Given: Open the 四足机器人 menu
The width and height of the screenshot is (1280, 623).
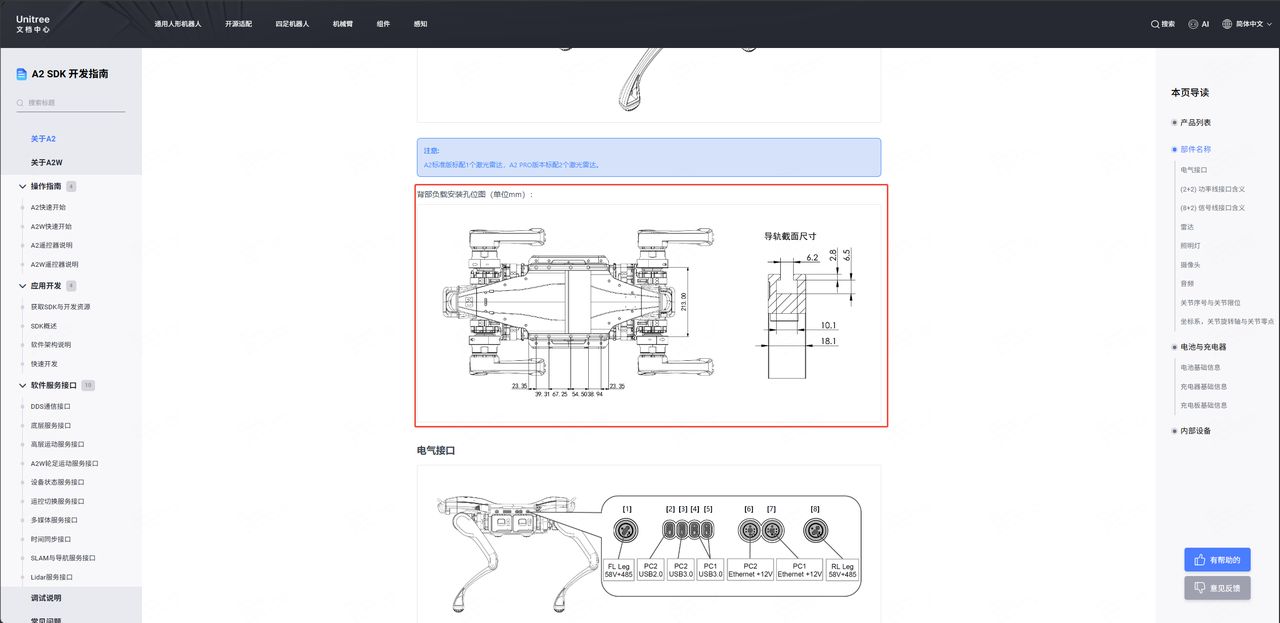Looking at the screenshot, I should [292, 24].
